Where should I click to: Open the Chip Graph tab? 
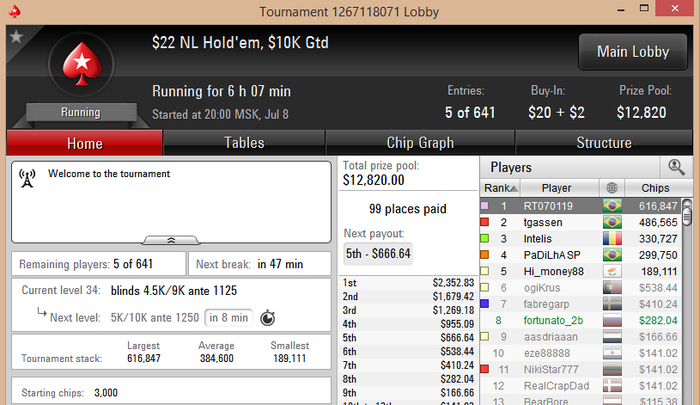coord(420,143)
